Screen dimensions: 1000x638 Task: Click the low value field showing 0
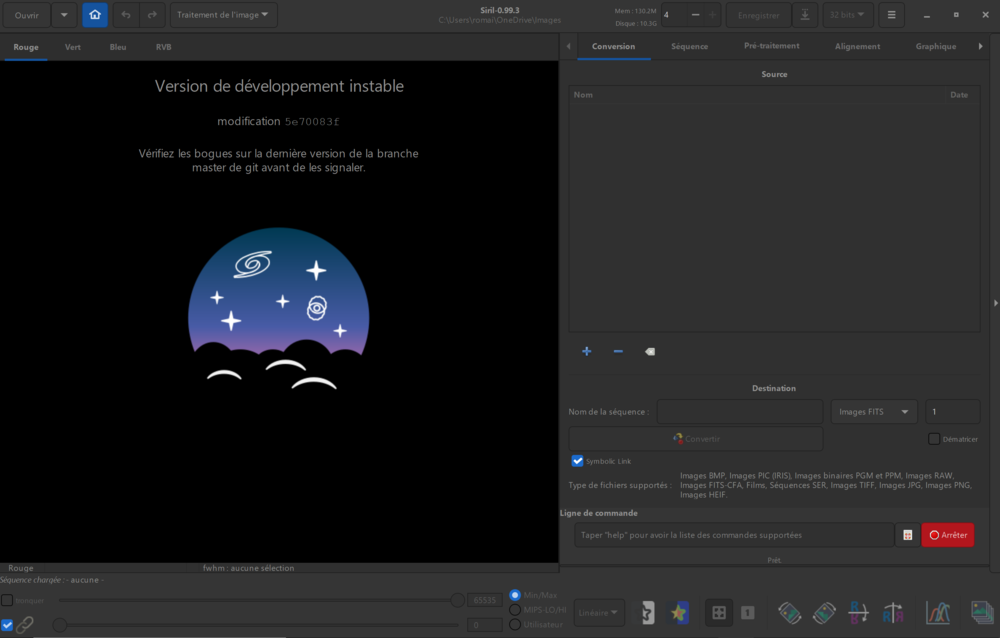coord(484,625)
